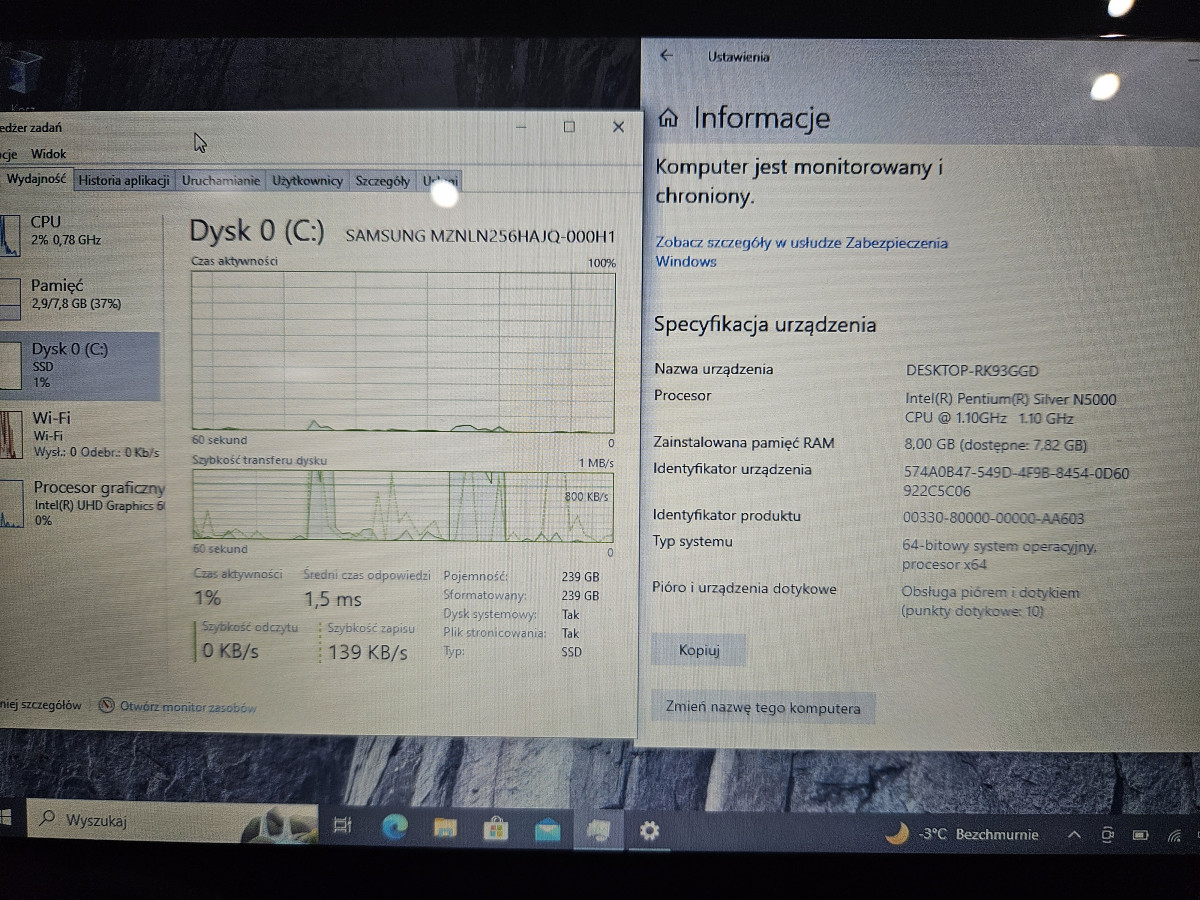Open the Mail app from the taskbar

pos(547,829)
